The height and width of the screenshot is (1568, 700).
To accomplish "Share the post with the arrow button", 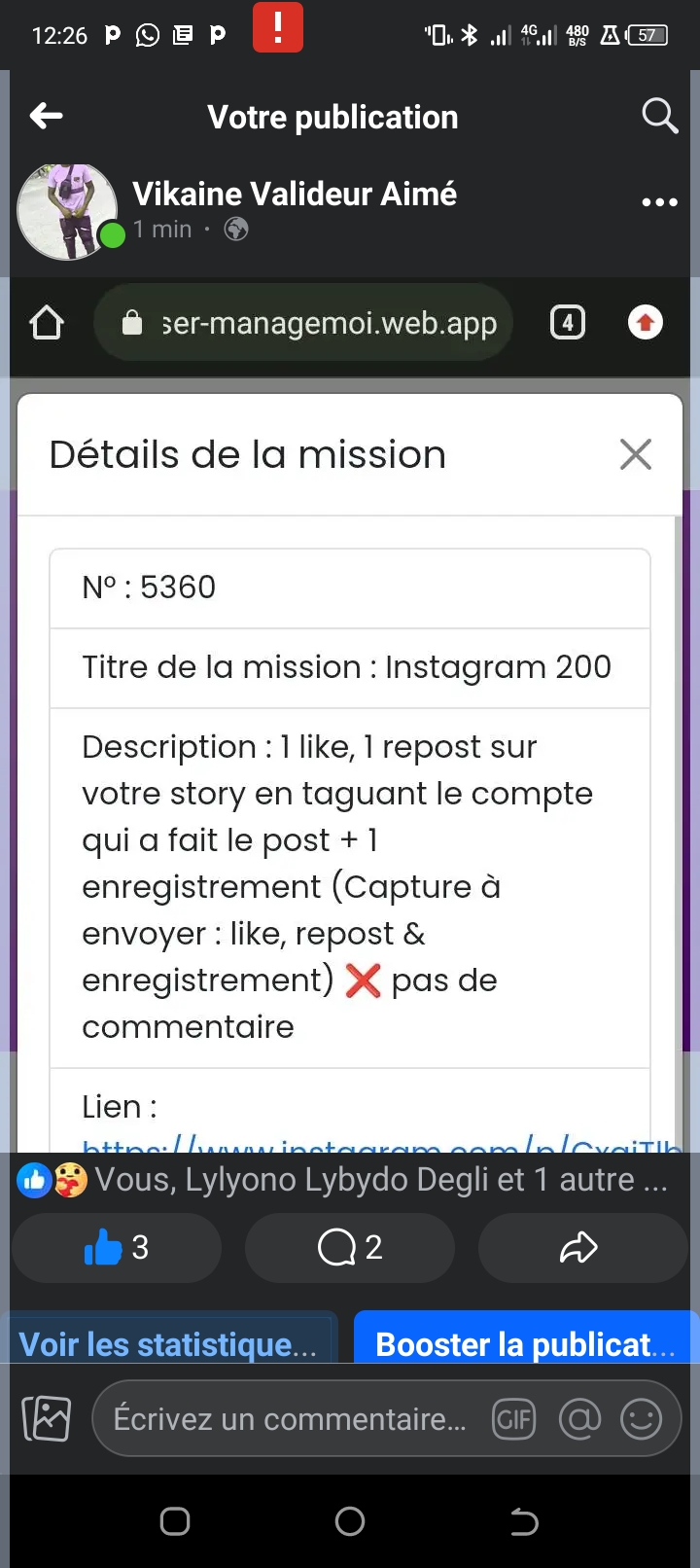I will (x=579, y=1247).
